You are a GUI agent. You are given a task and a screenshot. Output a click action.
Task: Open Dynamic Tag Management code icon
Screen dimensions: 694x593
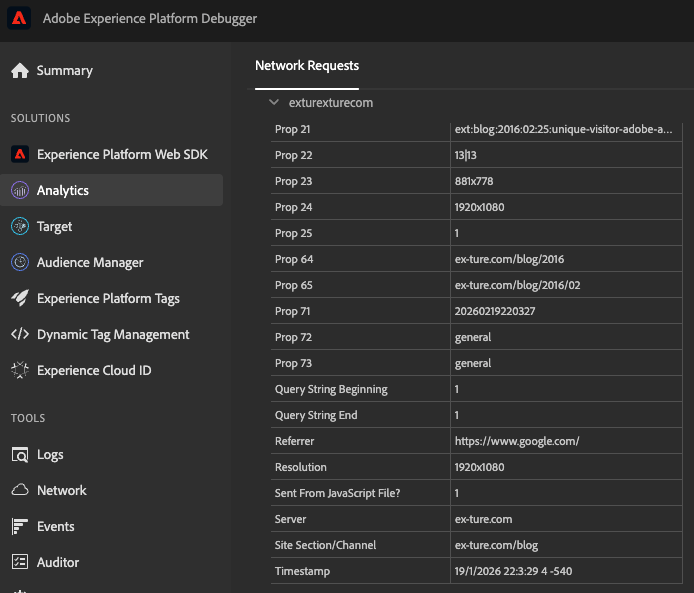coord(20,335)
